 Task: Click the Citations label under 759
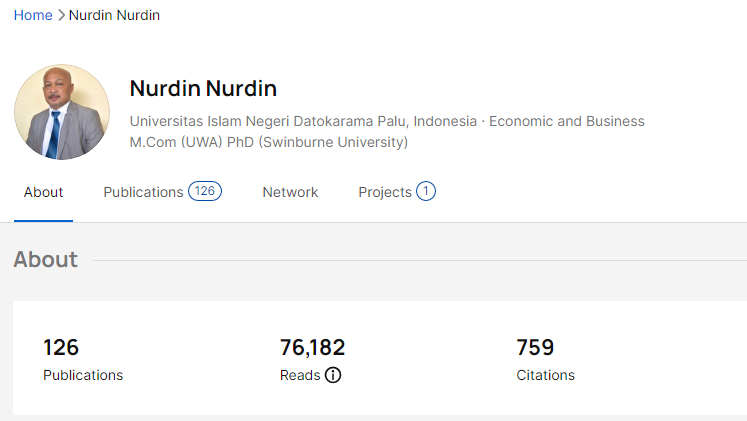click(545, 375)
